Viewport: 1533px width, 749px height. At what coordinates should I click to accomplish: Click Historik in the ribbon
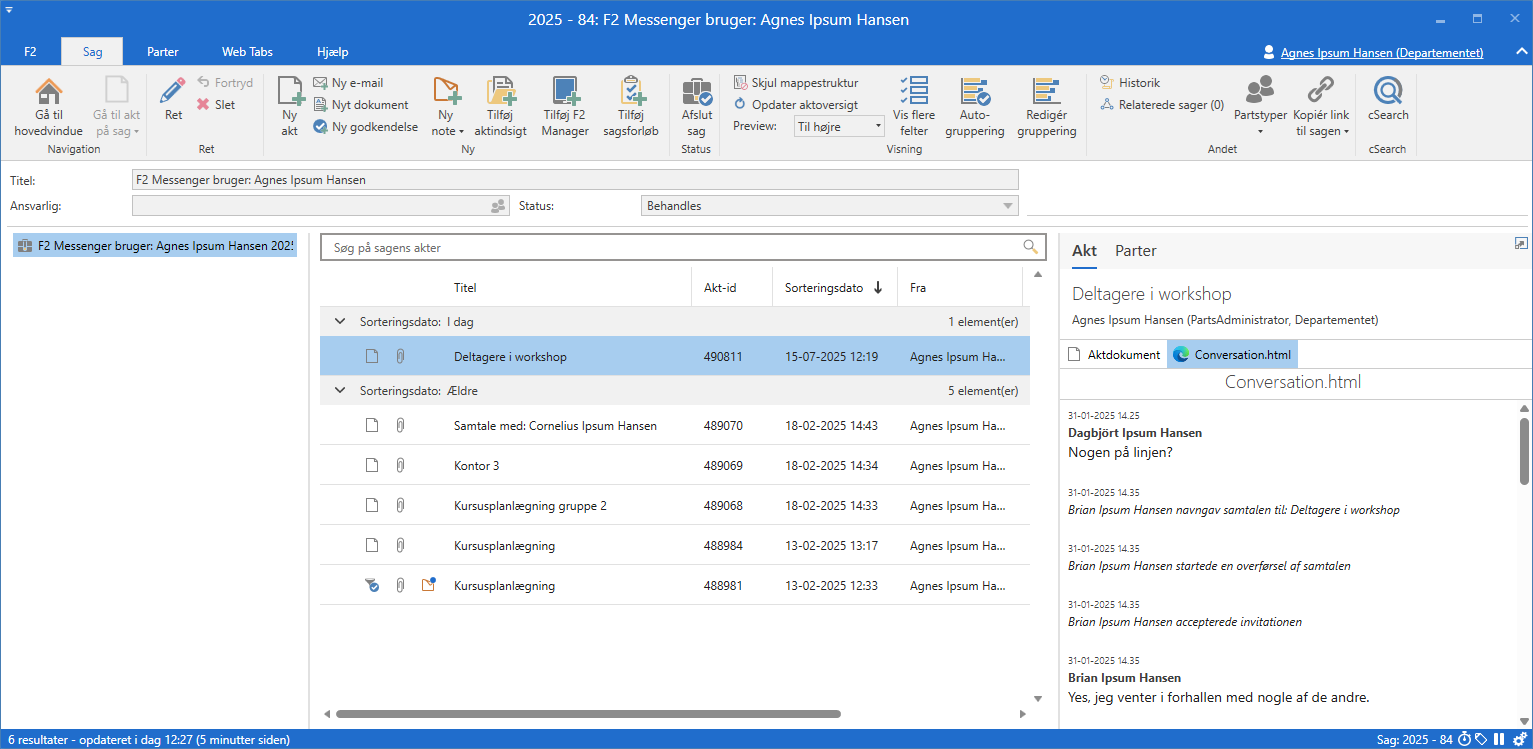pyautogui.click(x=1138, y=83)
